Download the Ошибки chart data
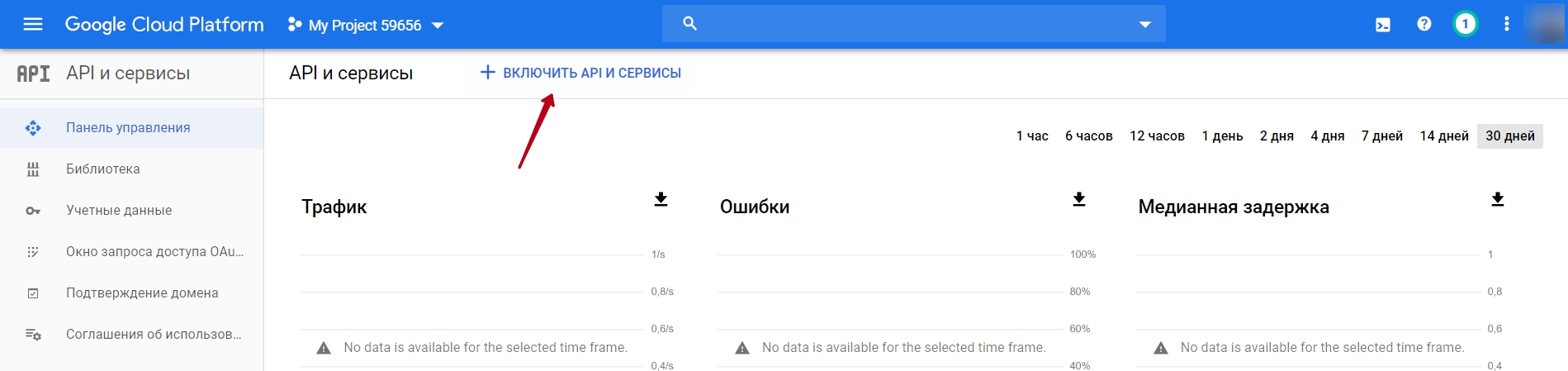The height and width of the screenshot is (371, 1568). (x=1079, y=199)
